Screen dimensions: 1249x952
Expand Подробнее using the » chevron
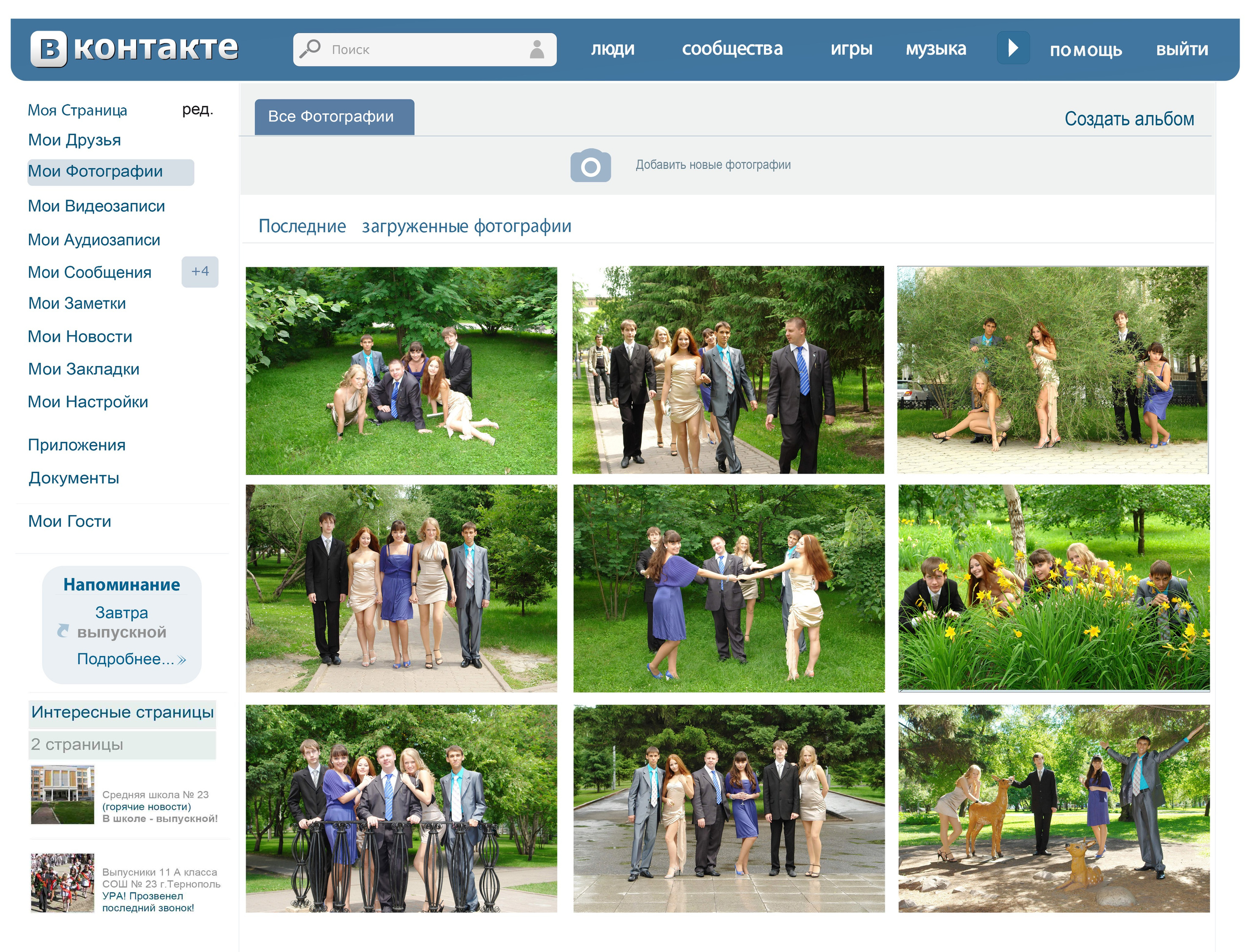[181, 659]
